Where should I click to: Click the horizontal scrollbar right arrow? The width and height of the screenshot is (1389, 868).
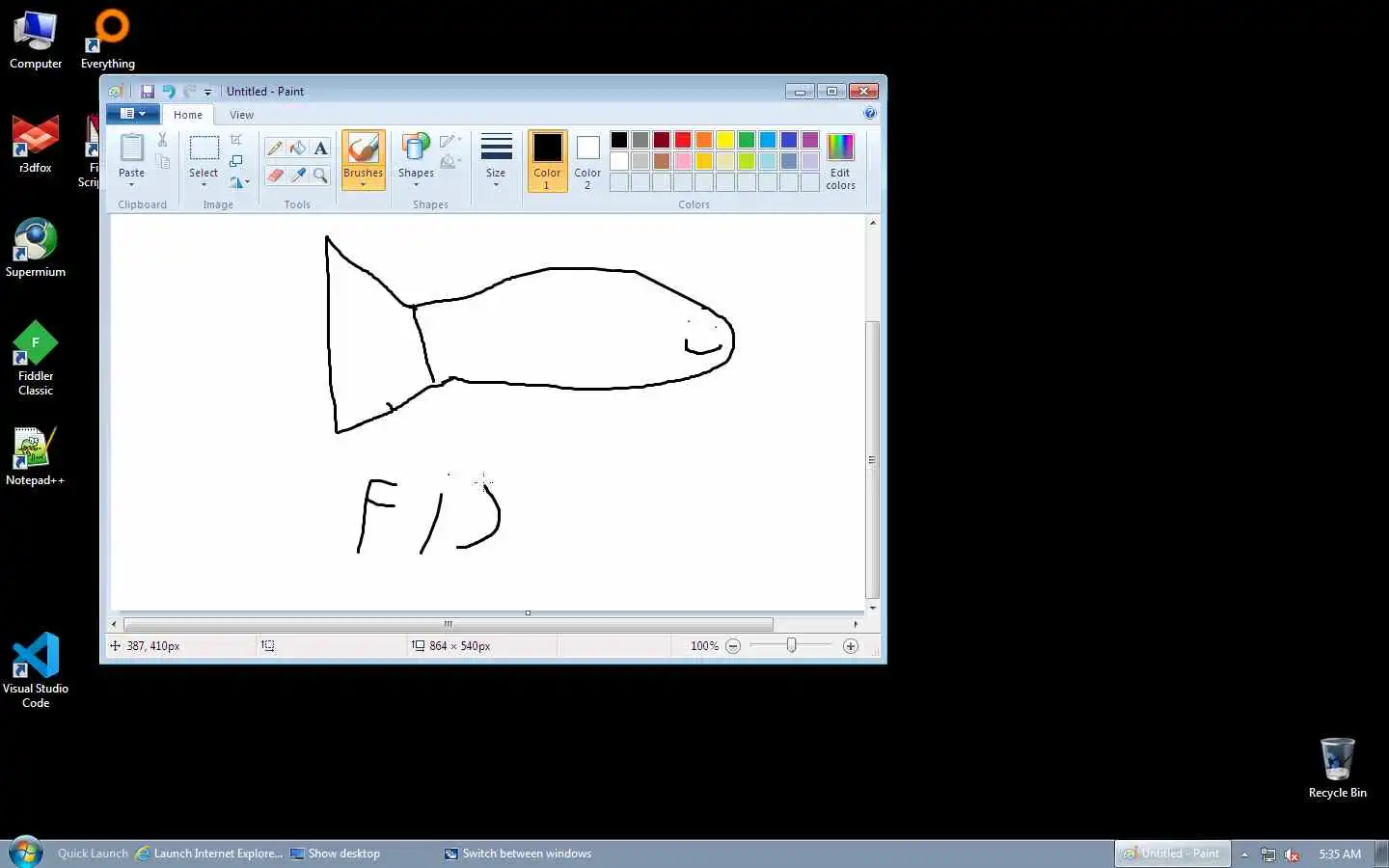point(856,624)
